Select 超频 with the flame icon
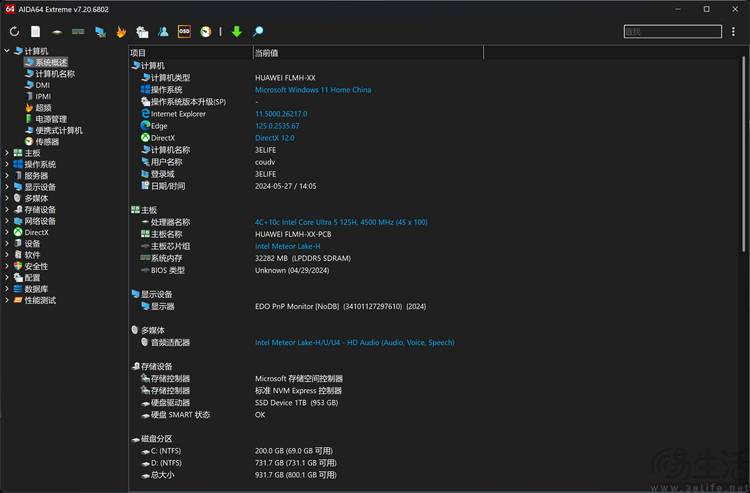 click(38, 108)
